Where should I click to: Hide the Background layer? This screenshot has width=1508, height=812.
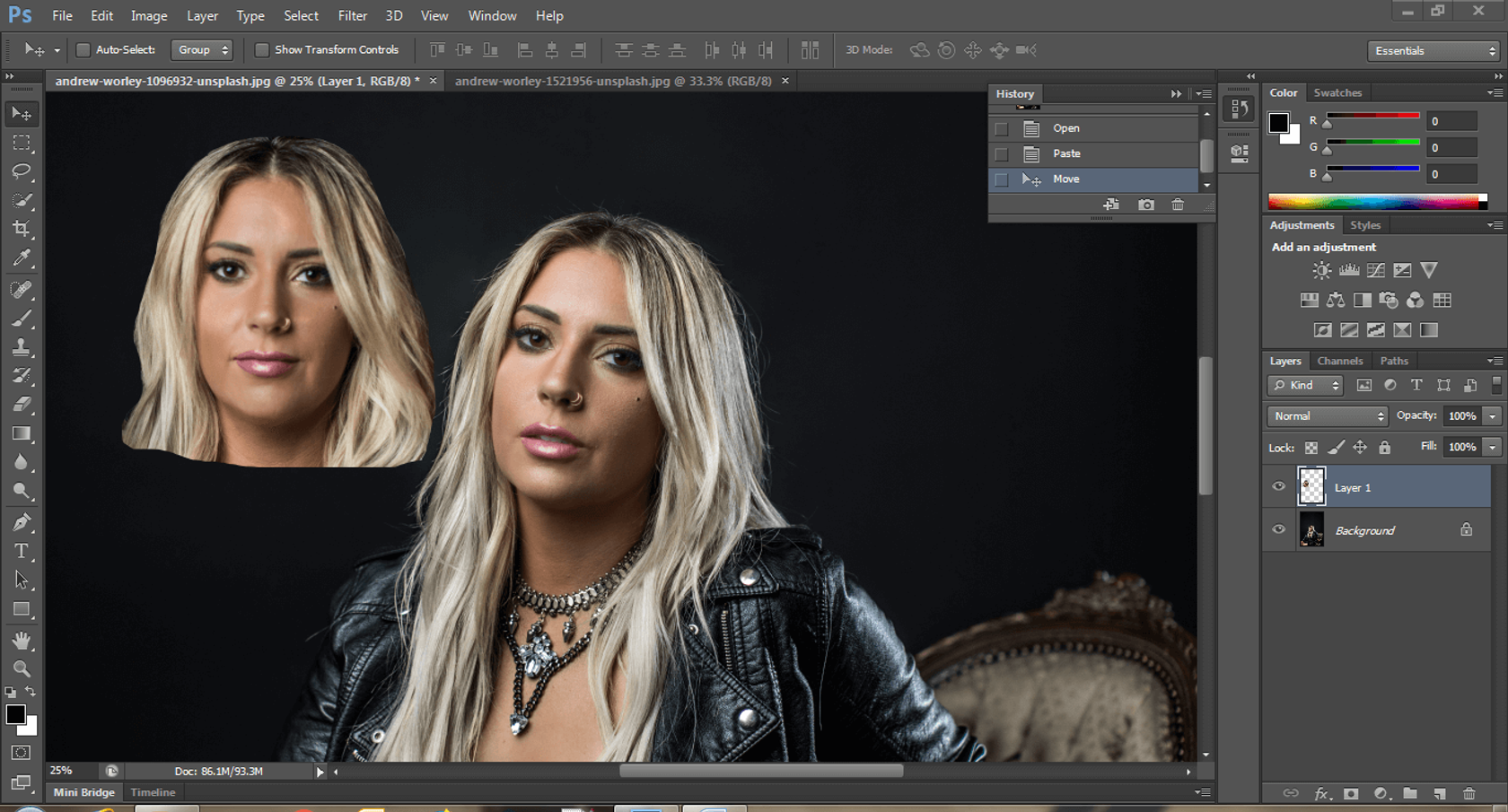pyautogui.click(x=1278, y=529)
